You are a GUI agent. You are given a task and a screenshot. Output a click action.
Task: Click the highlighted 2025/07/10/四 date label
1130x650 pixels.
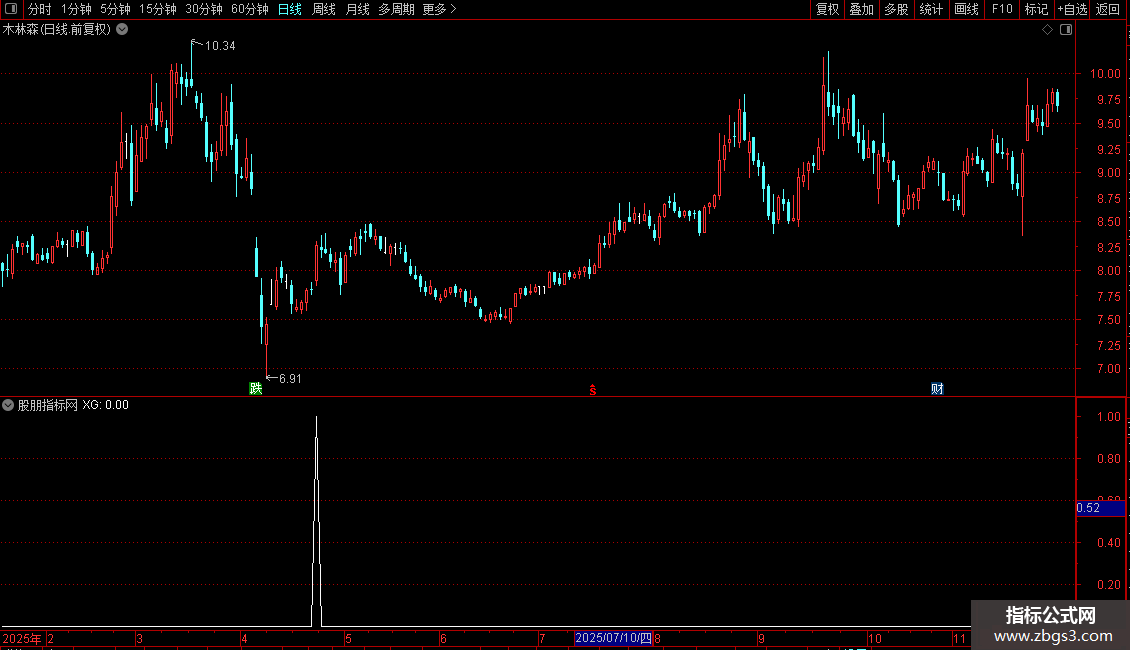pos(613,638)
